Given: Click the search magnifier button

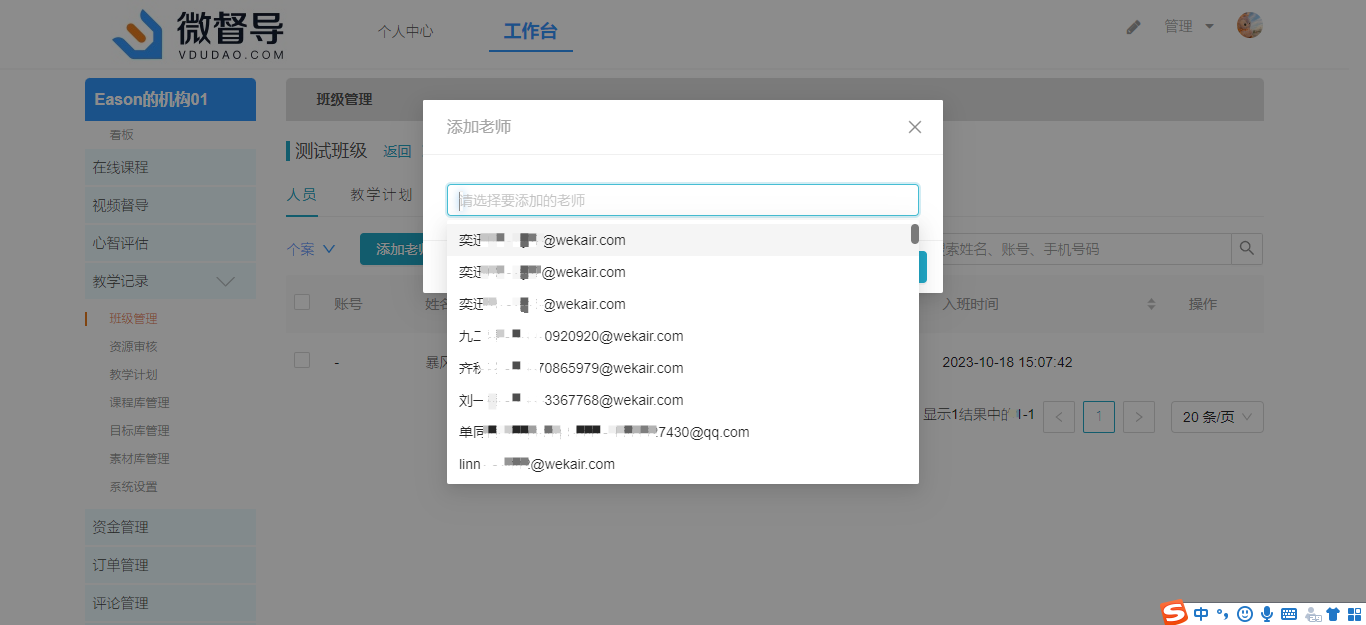Looking at the screenshot, I should [1247, 248].
